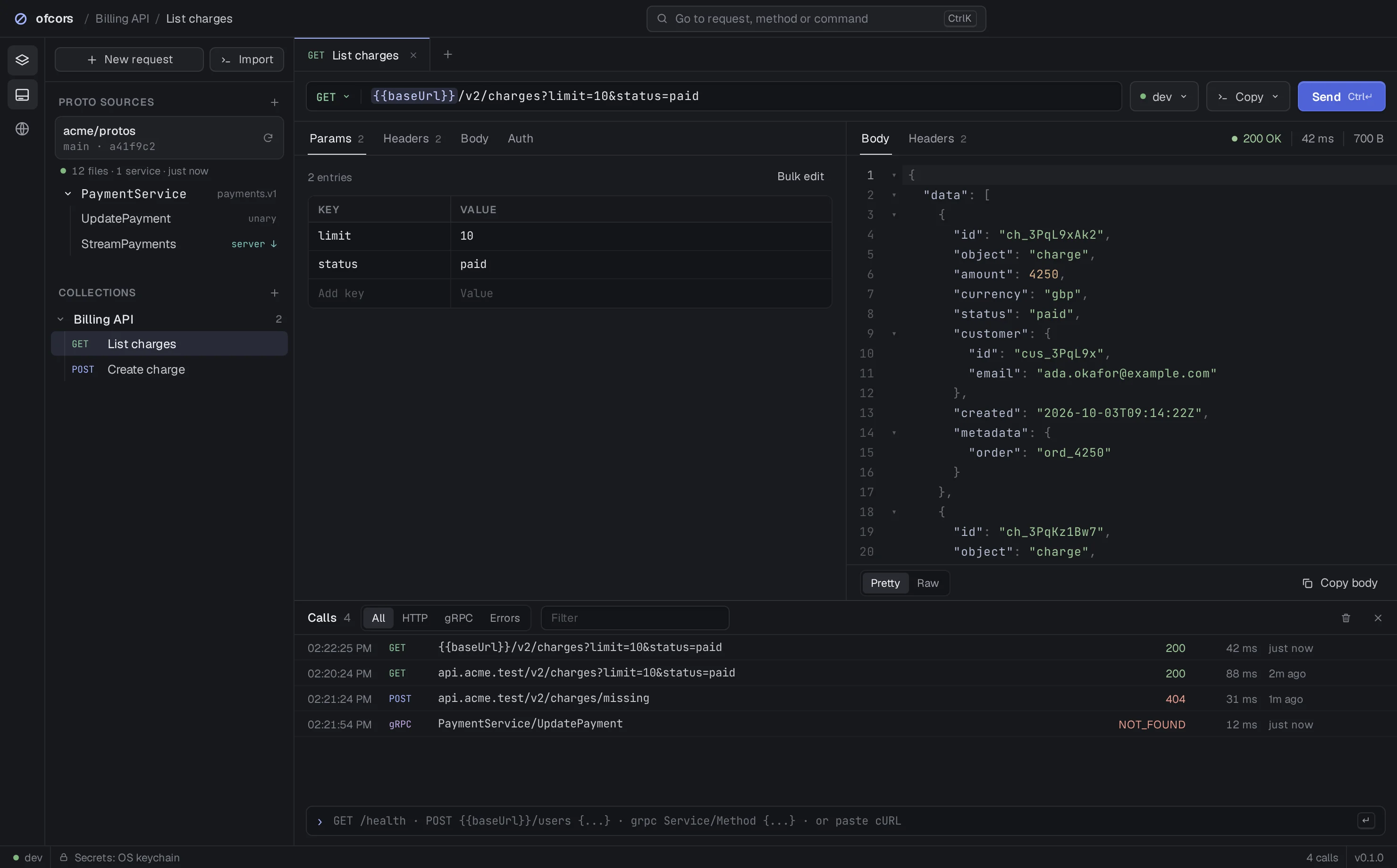The height and width of the screenshot is (868, 1397).
Task: Send the request
Action: click(1341, 96)
